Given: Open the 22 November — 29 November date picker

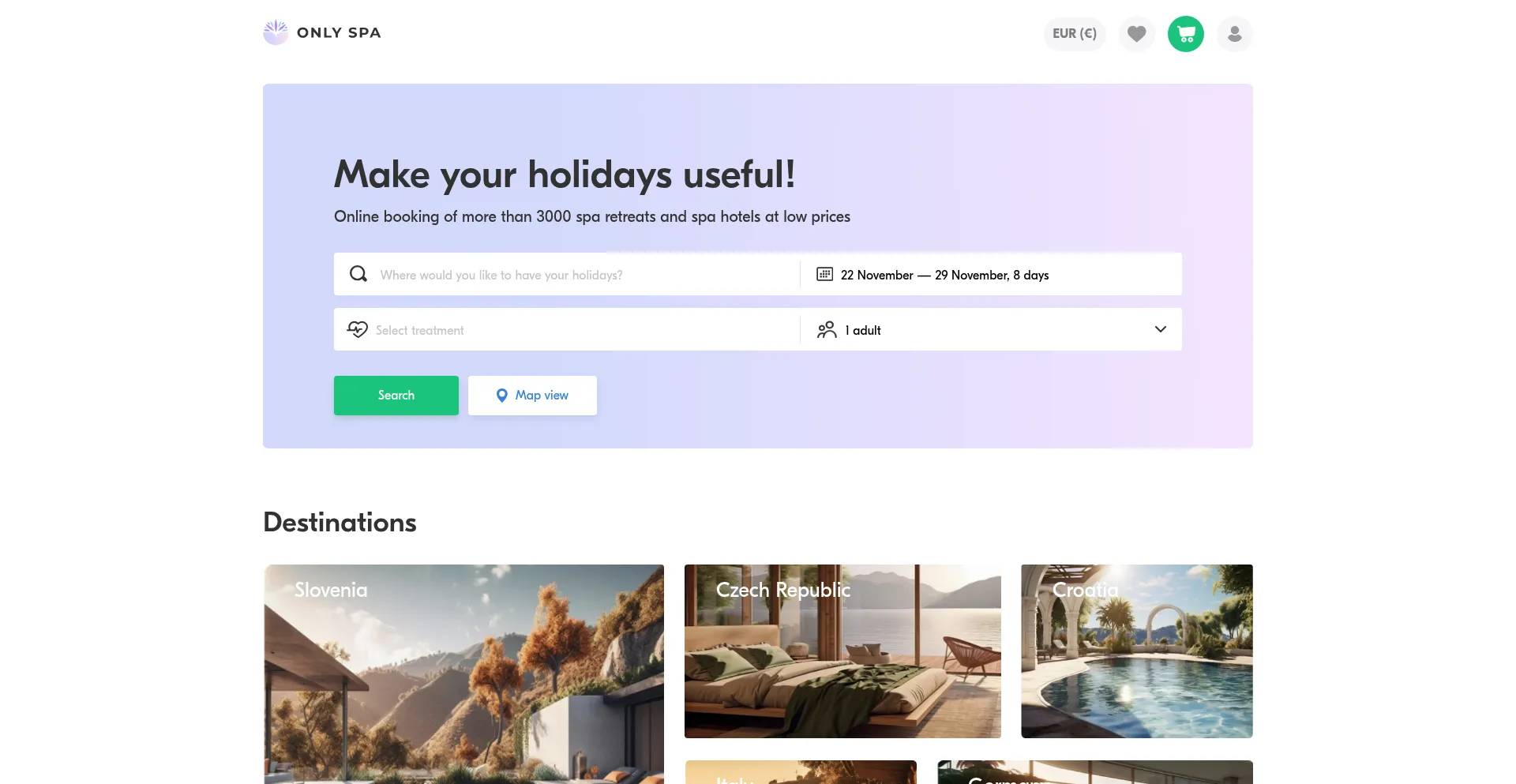Looking at the screenshot, I should (x=991, y=274).
